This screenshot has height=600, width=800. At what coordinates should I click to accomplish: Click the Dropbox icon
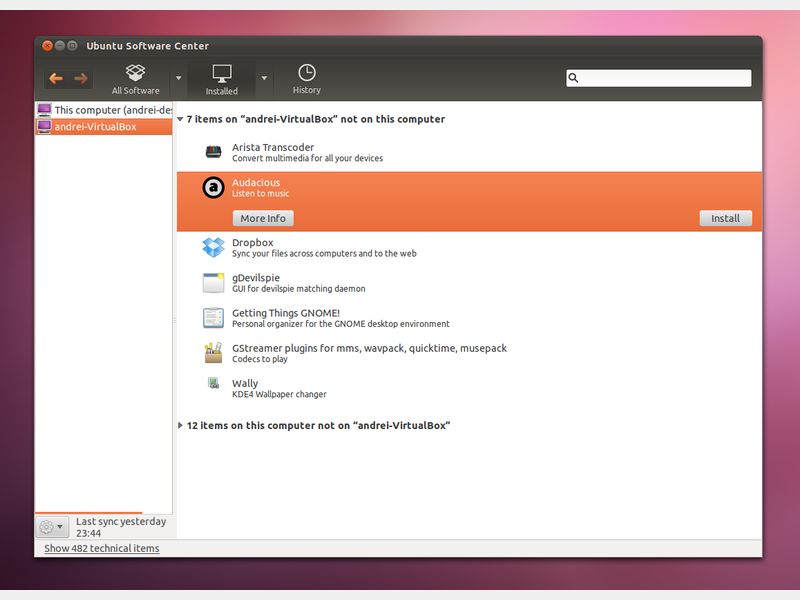tap(213, 247)
